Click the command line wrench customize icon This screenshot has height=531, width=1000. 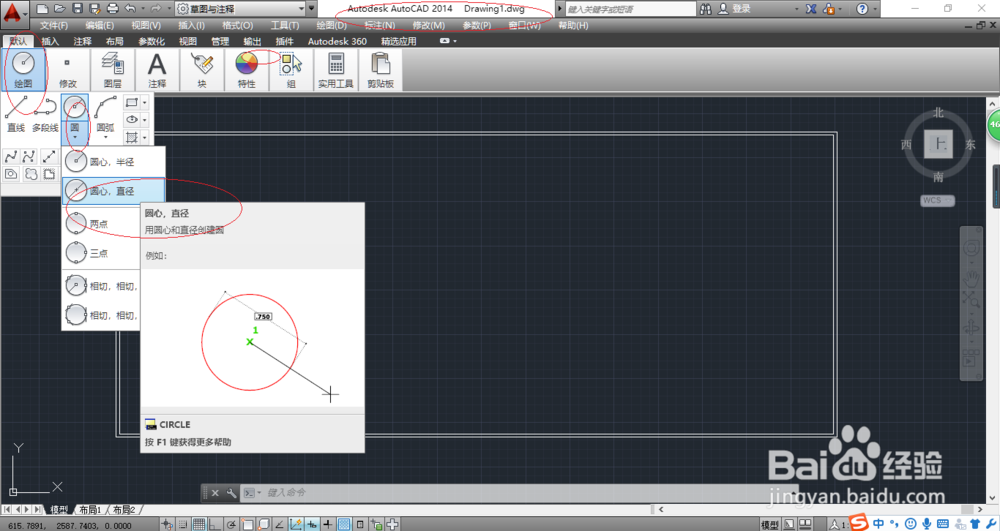tap(231, 493)
